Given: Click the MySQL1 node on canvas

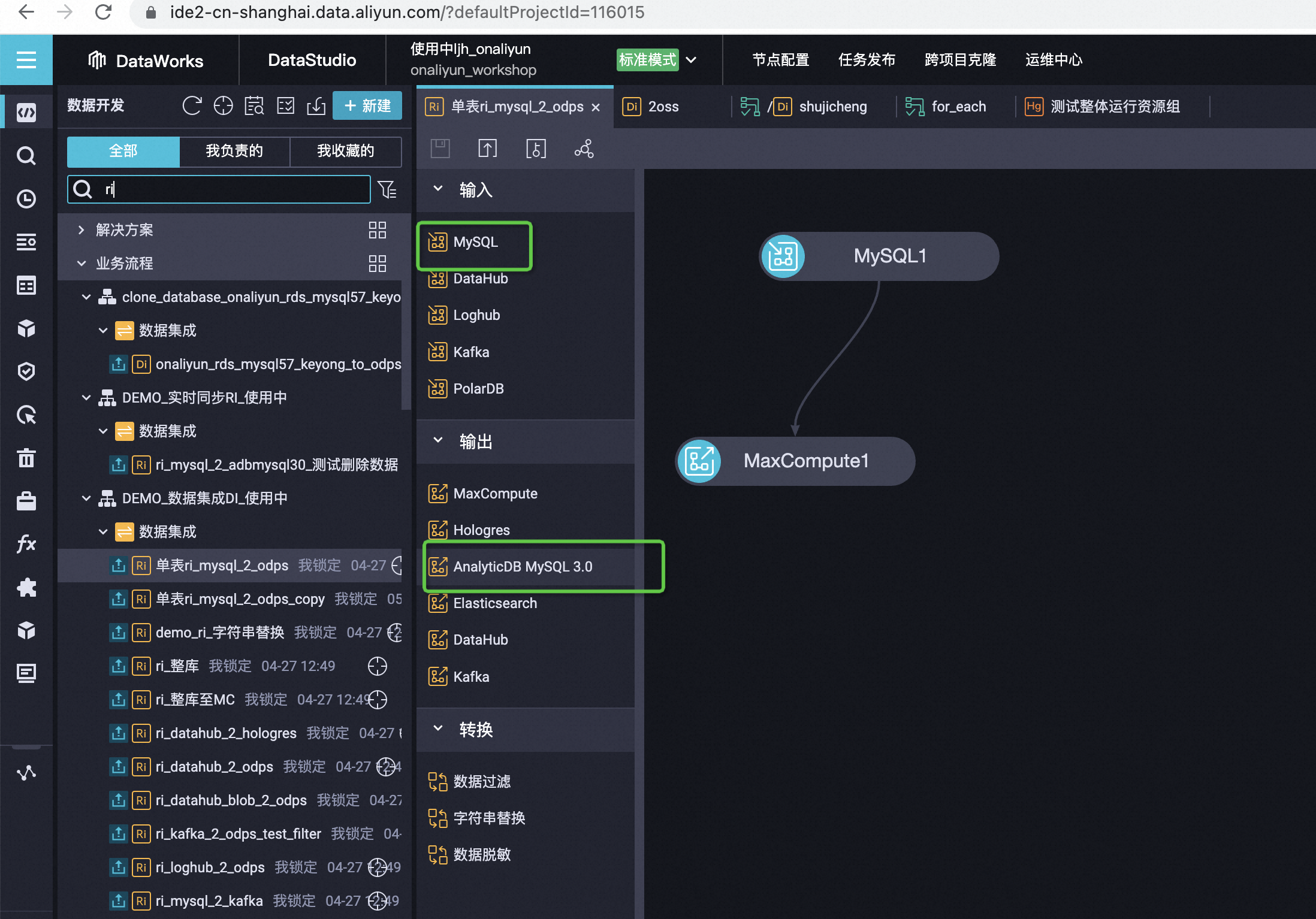Looking at the screenshot, I should (879, 256).
